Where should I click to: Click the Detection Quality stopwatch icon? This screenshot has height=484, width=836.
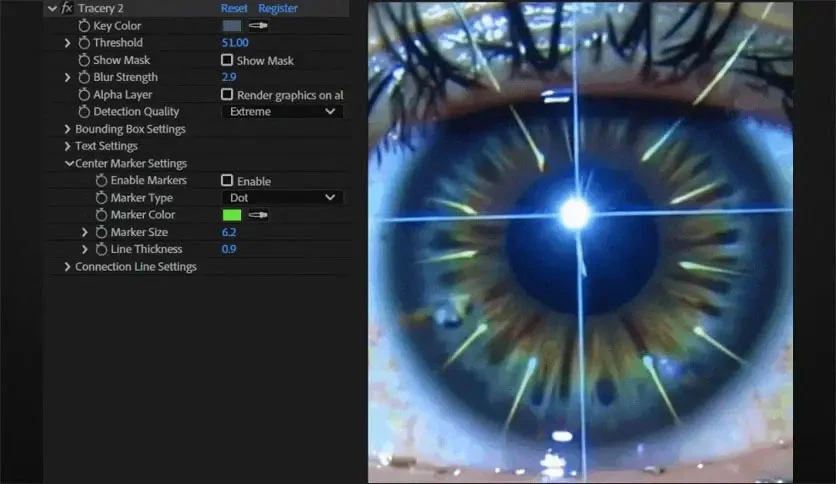(84, 111)
